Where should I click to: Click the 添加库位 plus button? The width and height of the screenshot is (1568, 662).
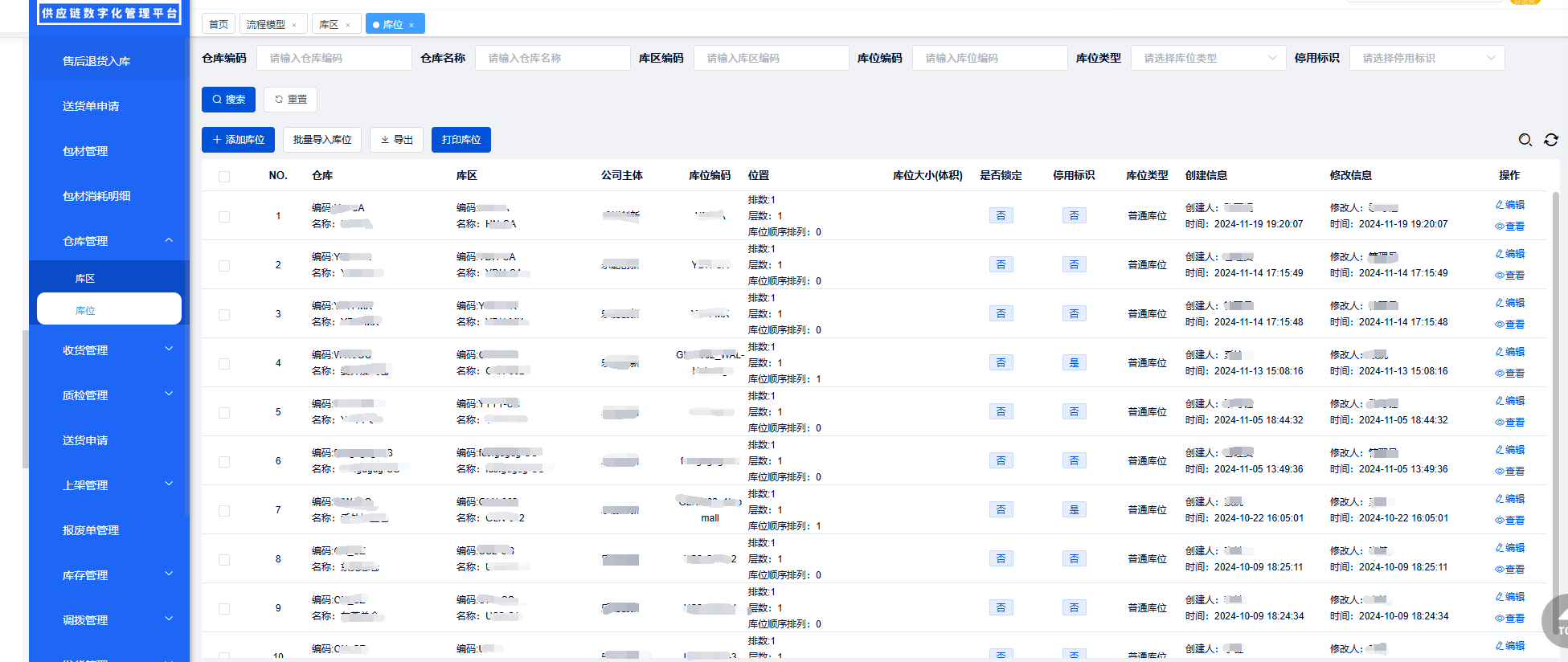[x=238, y=140]
